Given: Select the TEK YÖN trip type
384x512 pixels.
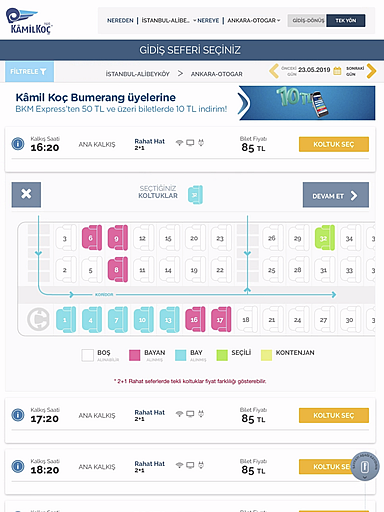Looking at the screenshot, I should click(346, 21).
